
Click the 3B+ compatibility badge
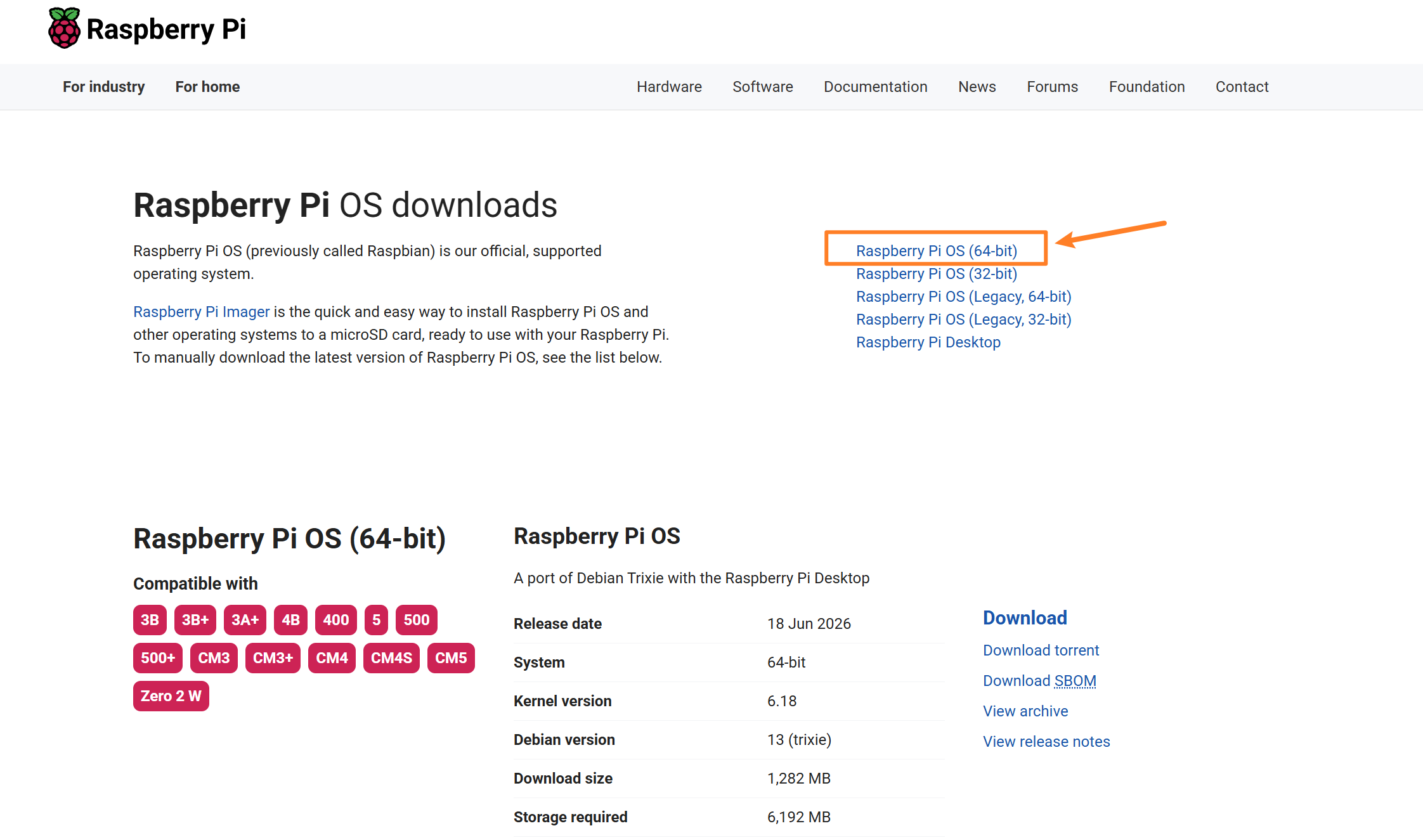[195, 620]
